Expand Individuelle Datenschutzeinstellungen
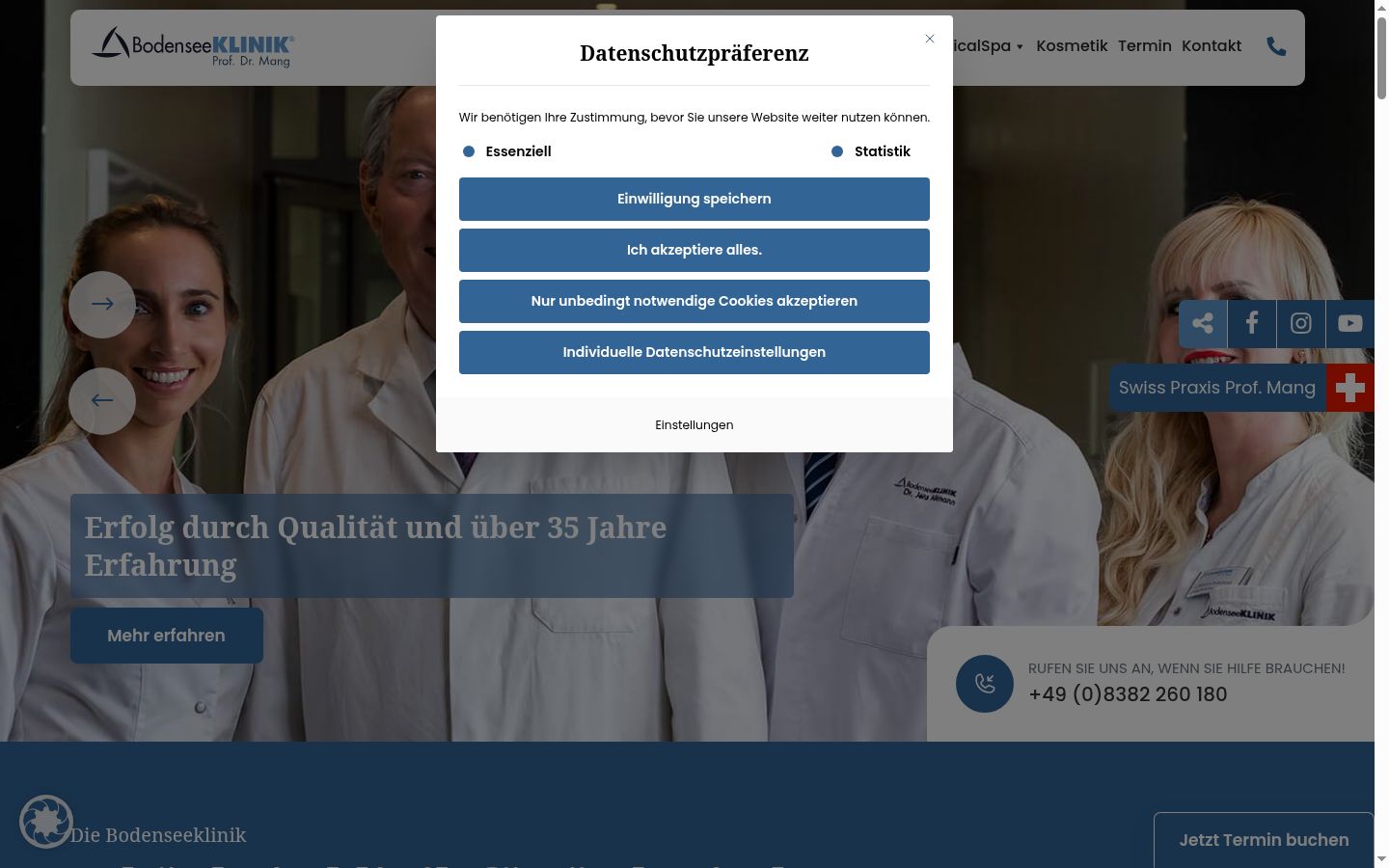The height and width of the screenshot is (868, 1389). coord(694,352)
